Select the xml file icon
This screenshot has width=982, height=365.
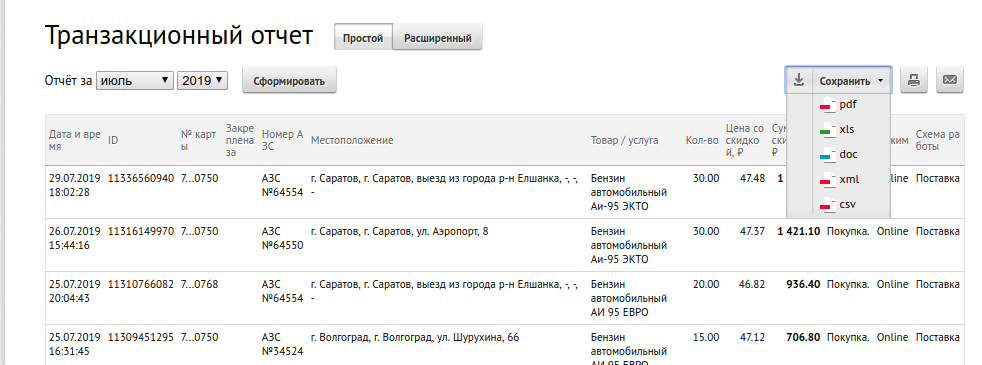tap(827, 180)
